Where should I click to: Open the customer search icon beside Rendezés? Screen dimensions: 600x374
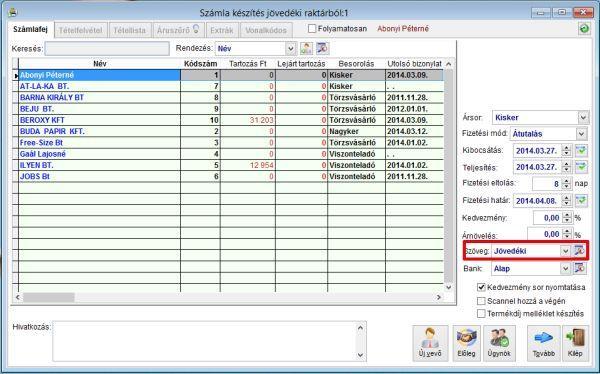306,48
